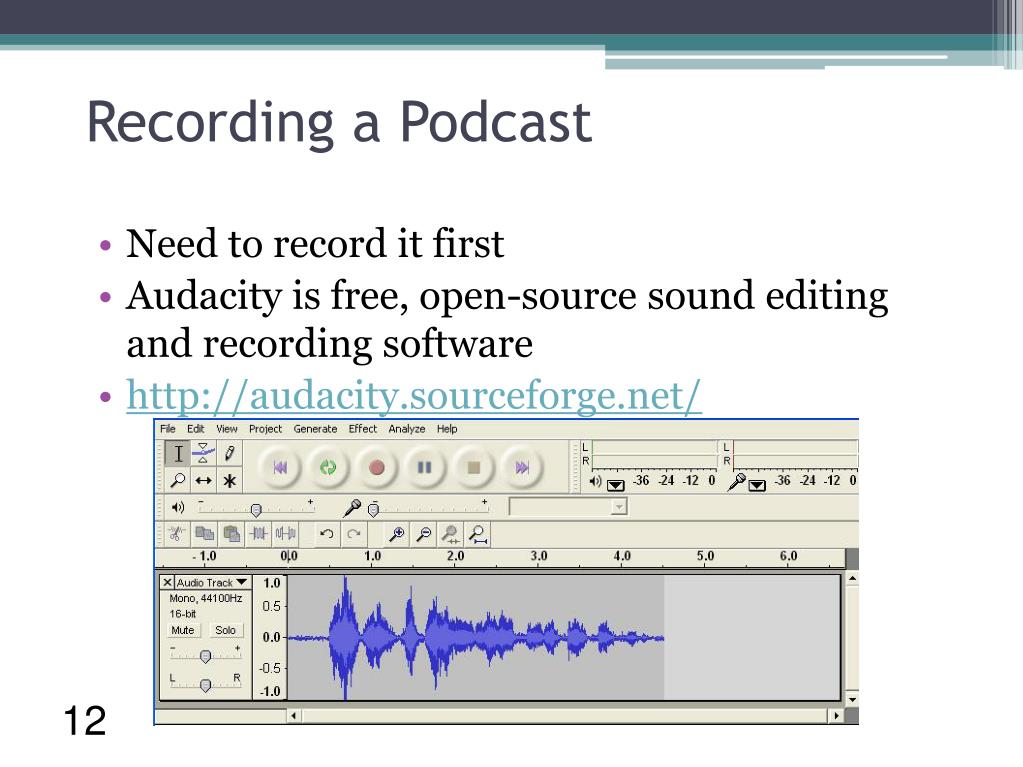Click the slide number 12
The width and height of the screenshot is (1023, 767).
click(85, 721)
